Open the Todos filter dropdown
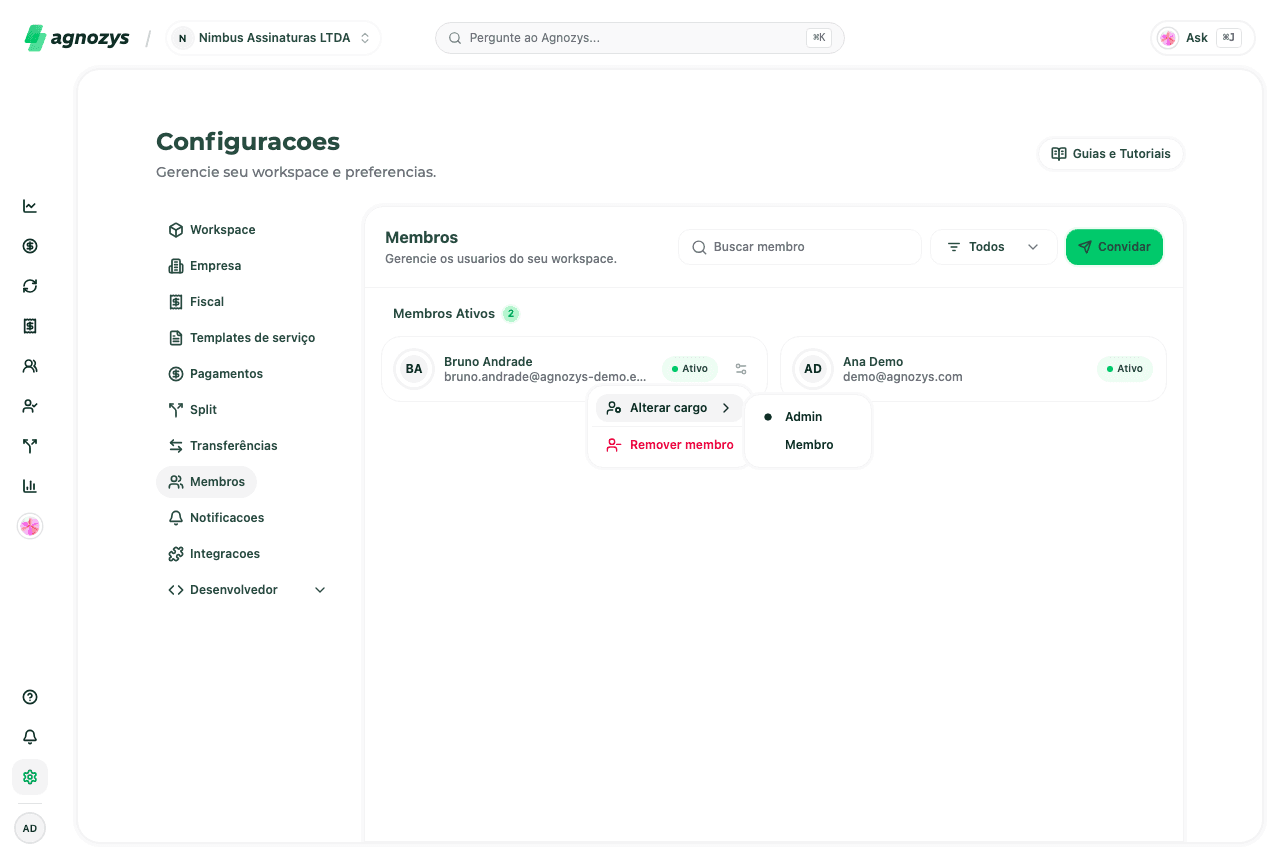 pos(993,247)
